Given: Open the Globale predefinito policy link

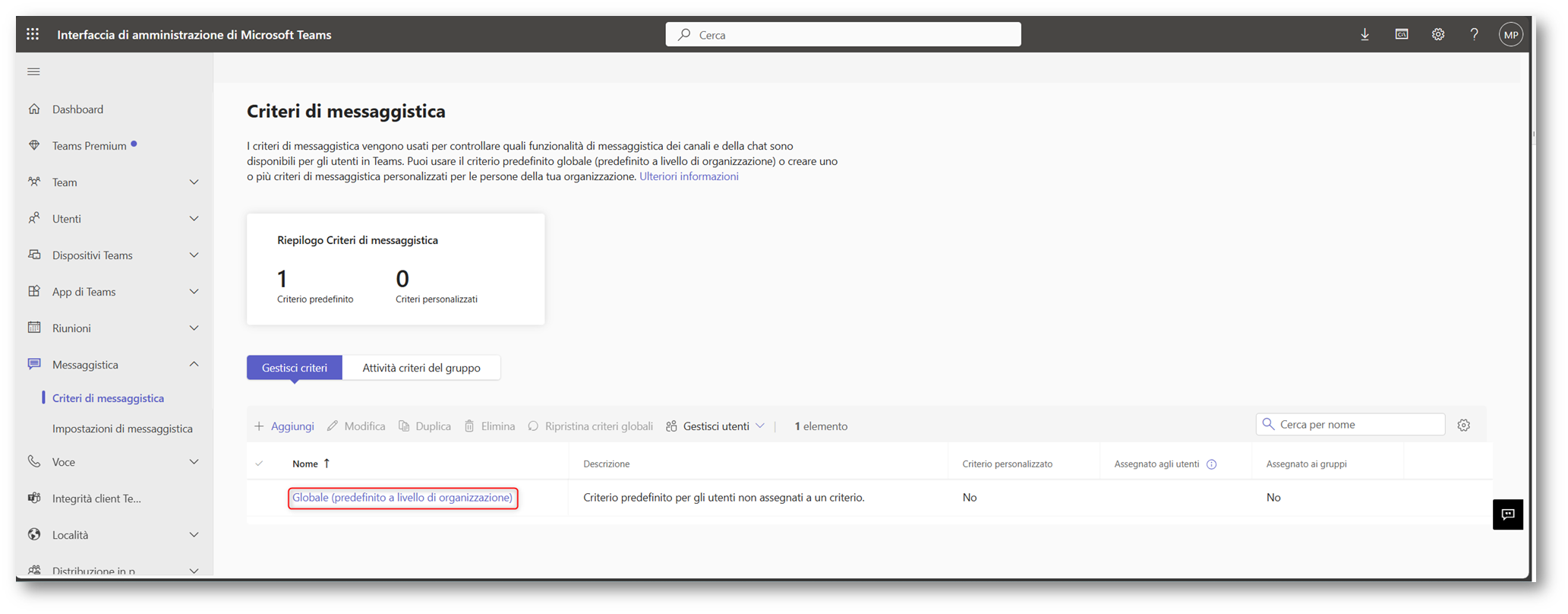Looking at the screenshot, I should pos(402,498).
